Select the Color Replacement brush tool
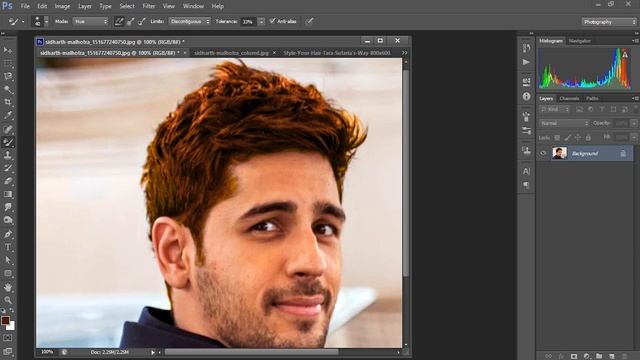640x360 pixels. click(8, 142)
